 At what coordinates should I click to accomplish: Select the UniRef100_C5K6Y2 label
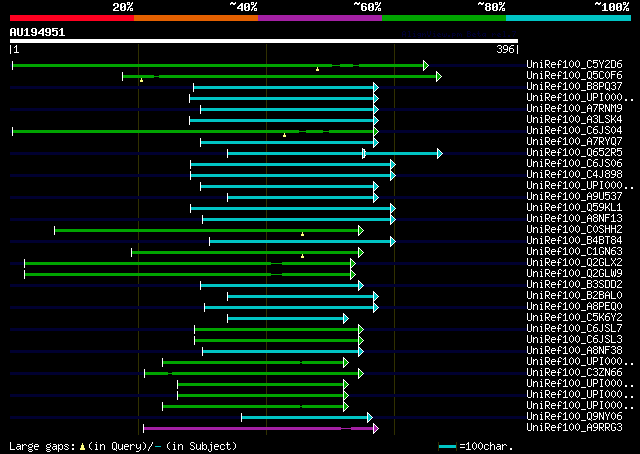point(574,318)
